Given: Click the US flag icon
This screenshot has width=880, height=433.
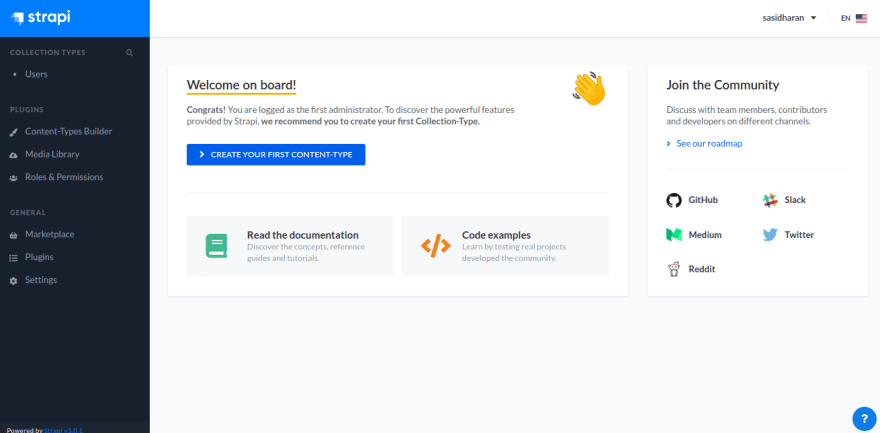Looking at the screenshot, I should (x=861, y=19).
